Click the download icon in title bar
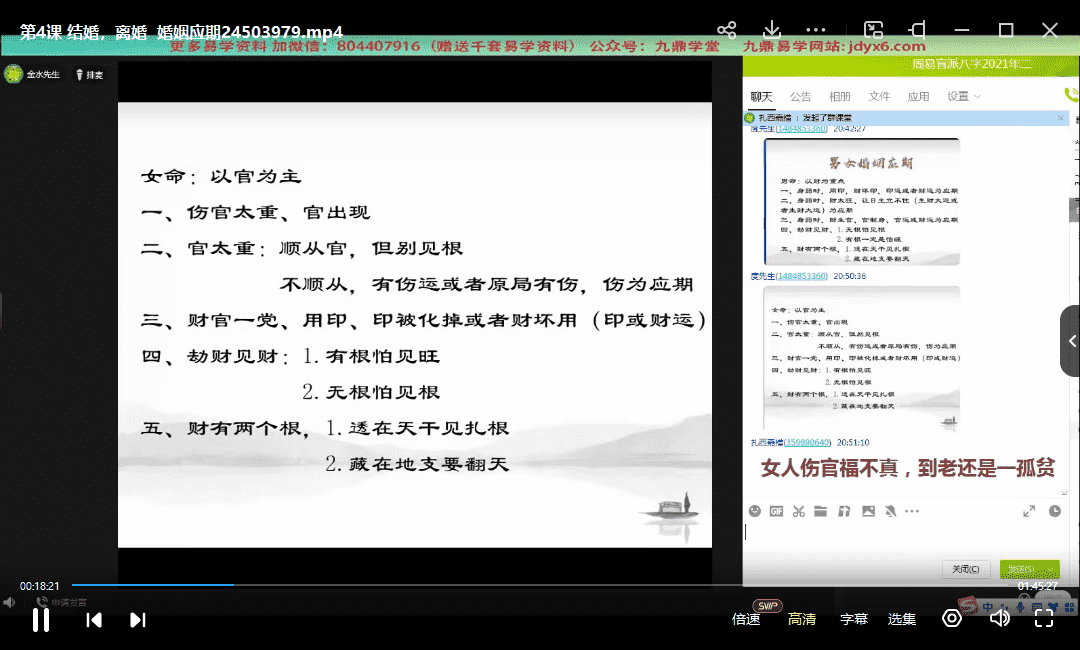This screenshot has width=1080, height=650. coord(772,30)
